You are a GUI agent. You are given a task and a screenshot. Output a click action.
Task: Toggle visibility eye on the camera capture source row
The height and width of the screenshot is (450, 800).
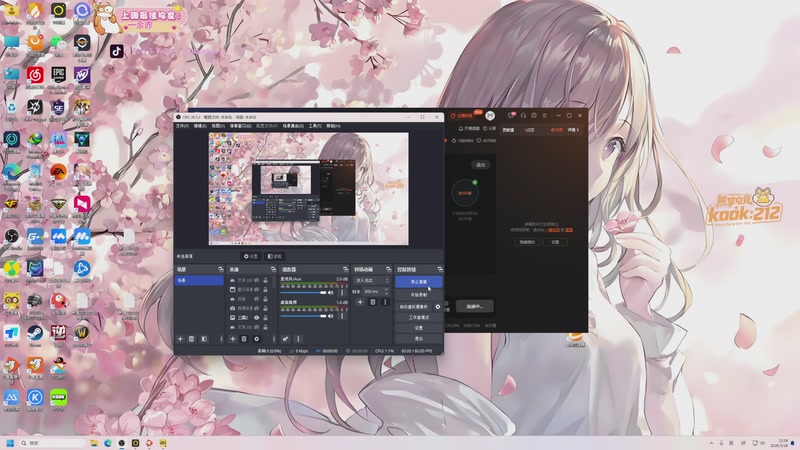coord(257,308)
